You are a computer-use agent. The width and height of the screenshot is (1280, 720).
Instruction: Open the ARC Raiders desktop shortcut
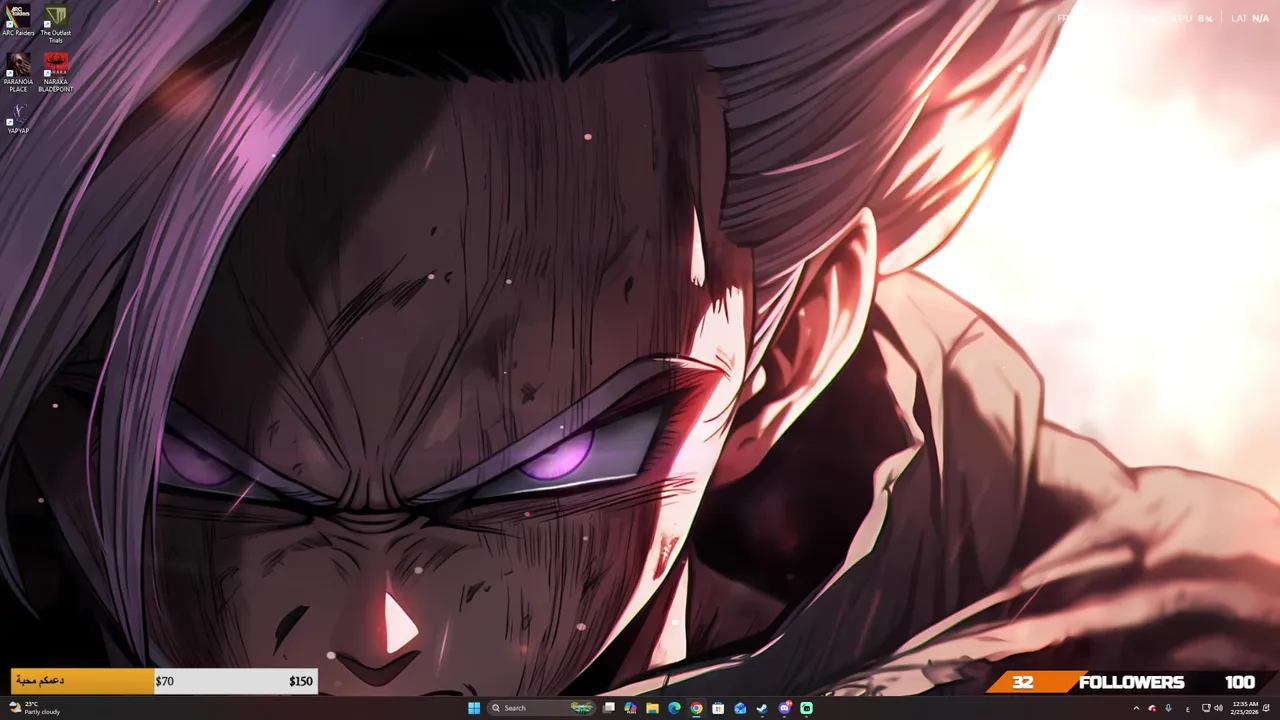[x=18, y=21]
